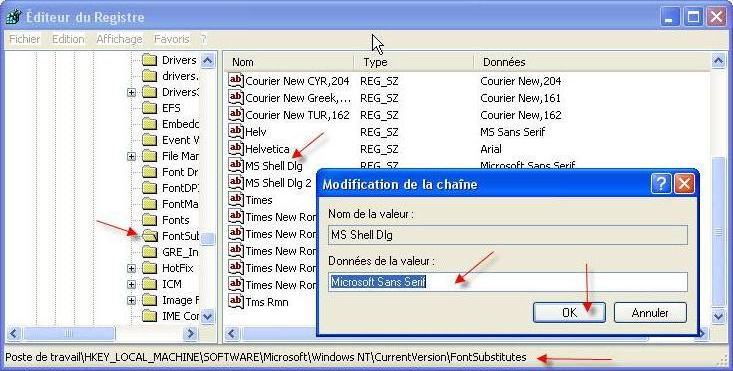Expand the Image F tree node

coord(131,301)
